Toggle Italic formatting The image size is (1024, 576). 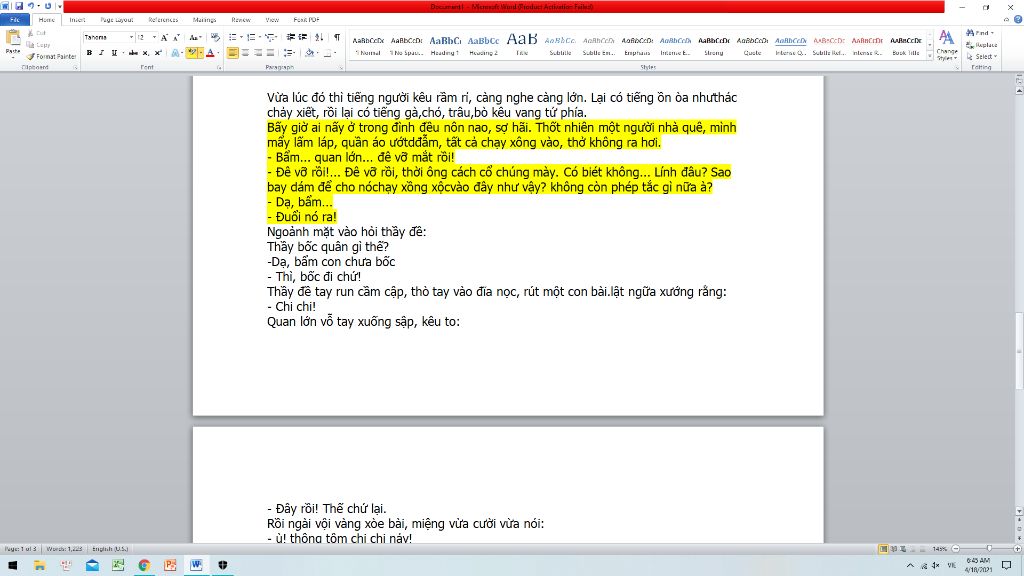click(x=101, y=53)
